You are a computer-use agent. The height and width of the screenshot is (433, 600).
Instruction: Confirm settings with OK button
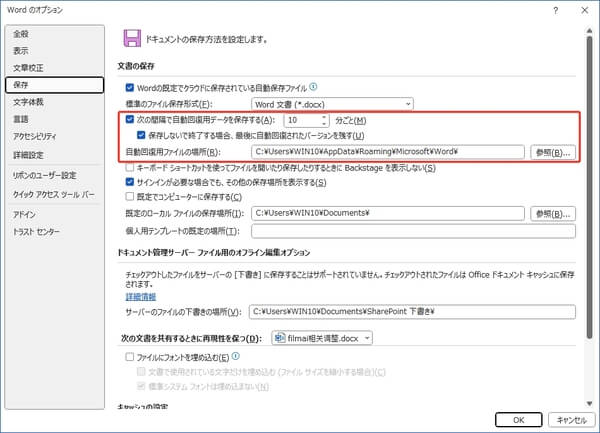pyautogui.click(x=518, y=420)
